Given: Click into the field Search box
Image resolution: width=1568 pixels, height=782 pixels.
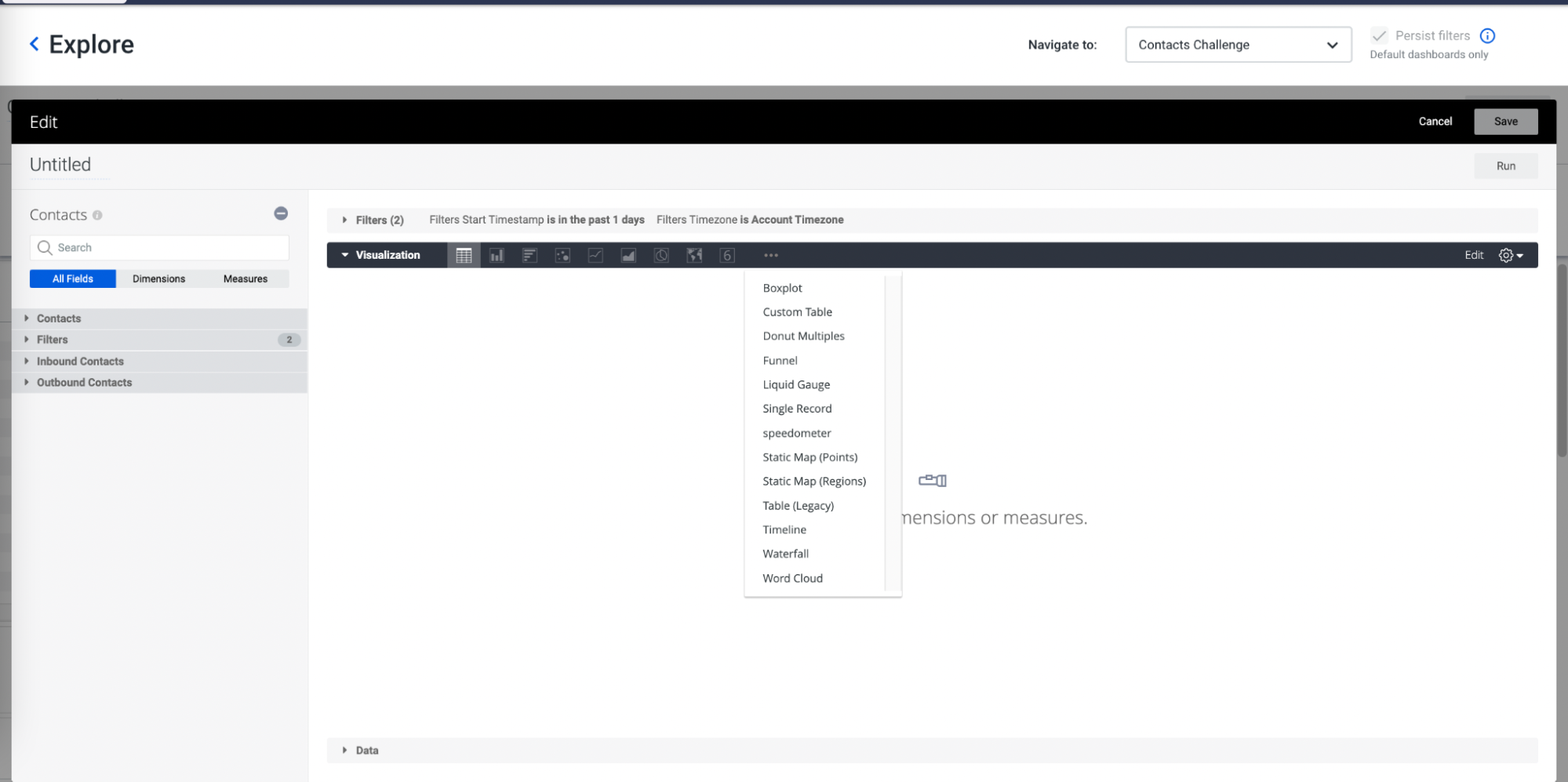Looking at the screenshot, I should click(x=159, y=247).
